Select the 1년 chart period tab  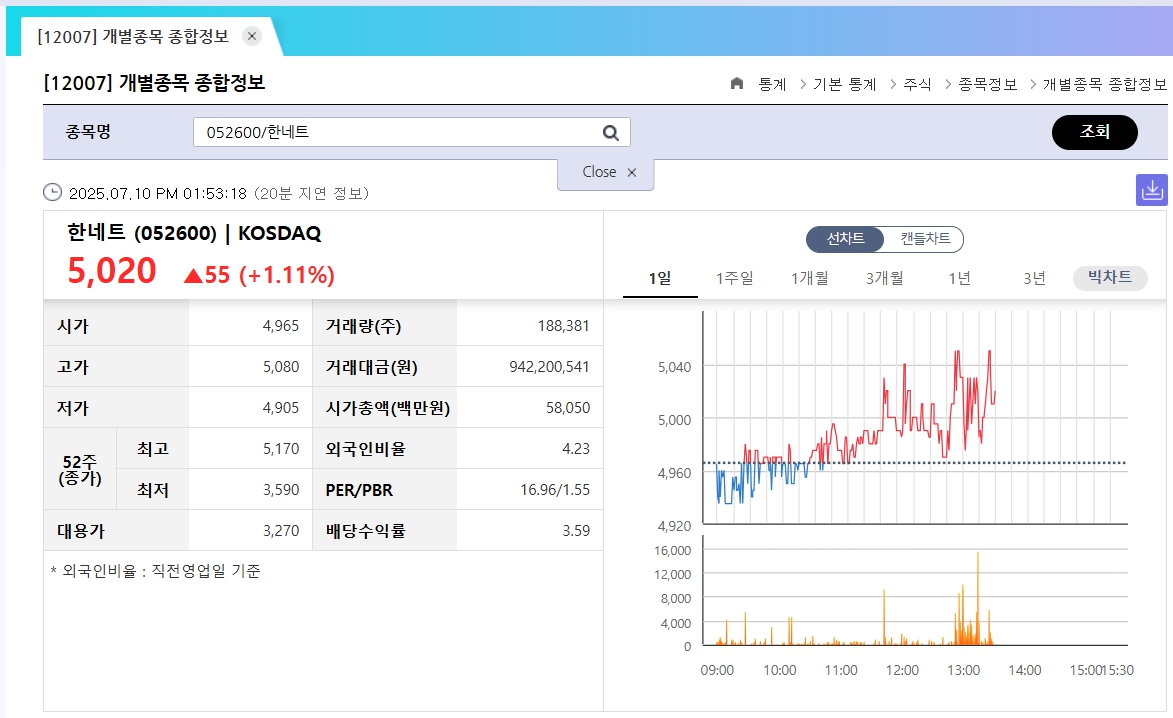pyautogui.click(x=959, y=279)
